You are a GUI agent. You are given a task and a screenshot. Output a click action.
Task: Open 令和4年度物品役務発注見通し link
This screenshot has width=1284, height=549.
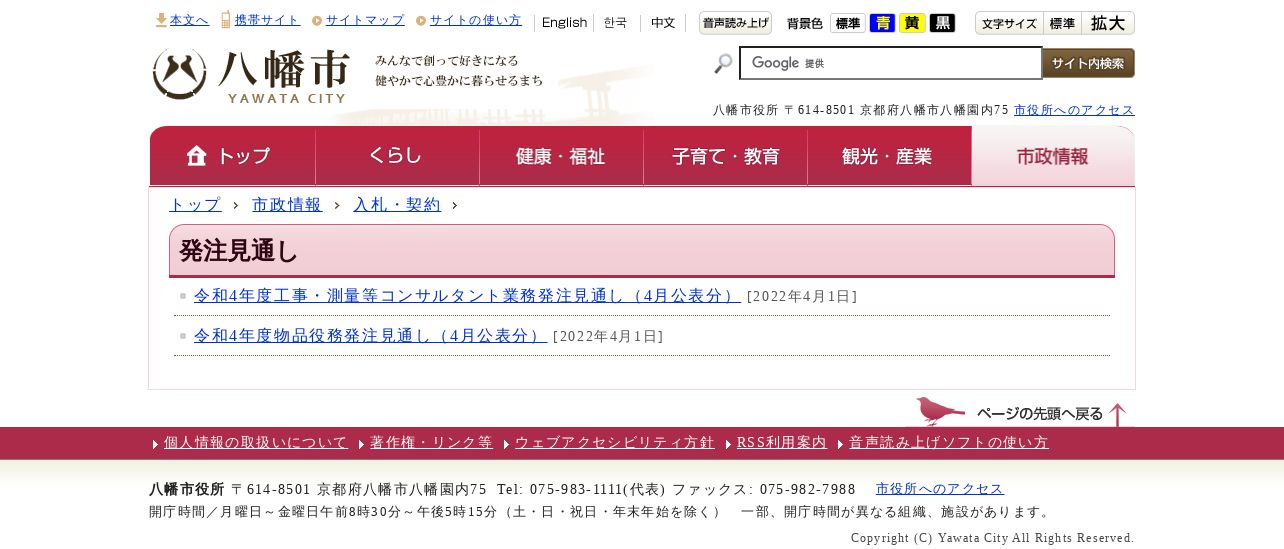[370, 336]
